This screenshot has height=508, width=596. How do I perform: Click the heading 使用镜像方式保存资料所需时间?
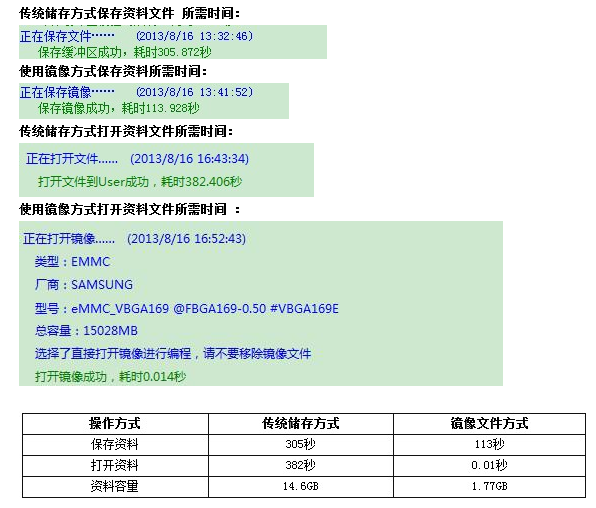pyautogui.click(x=113, y=71)
